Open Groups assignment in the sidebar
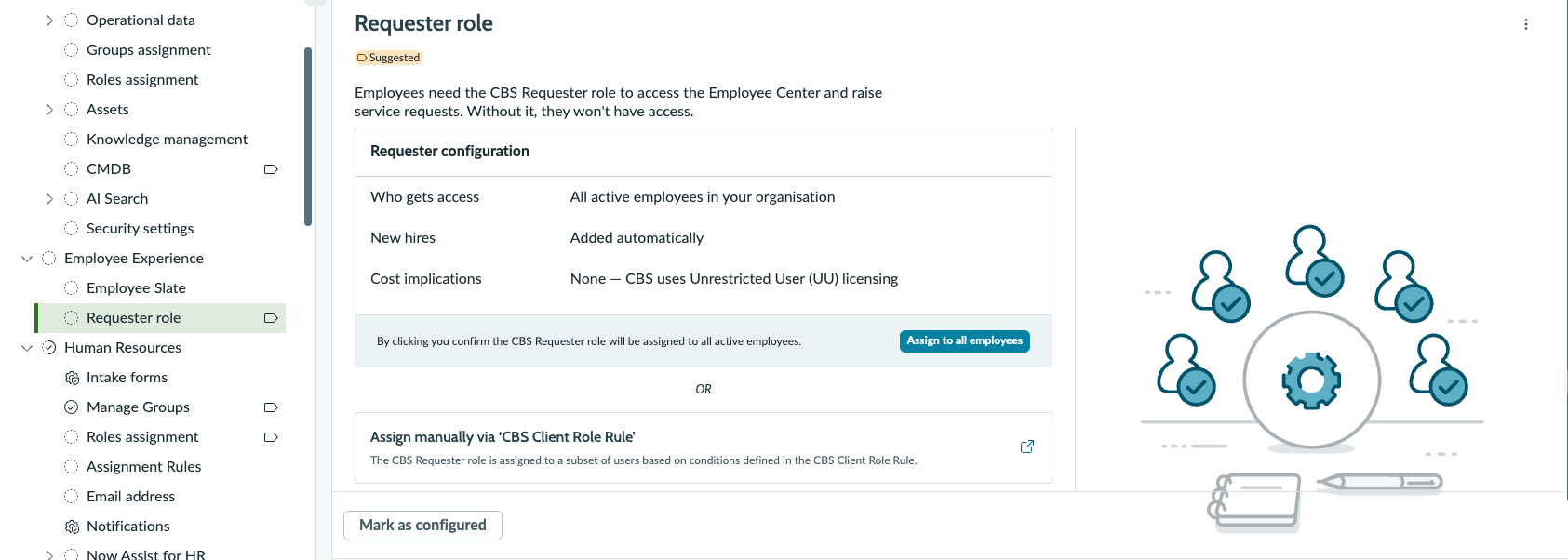 (149, 50)
